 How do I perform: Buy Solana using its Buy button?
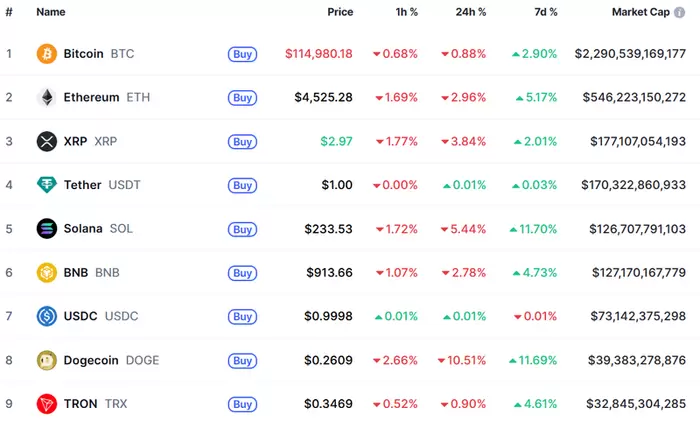(x=242, y=229)
